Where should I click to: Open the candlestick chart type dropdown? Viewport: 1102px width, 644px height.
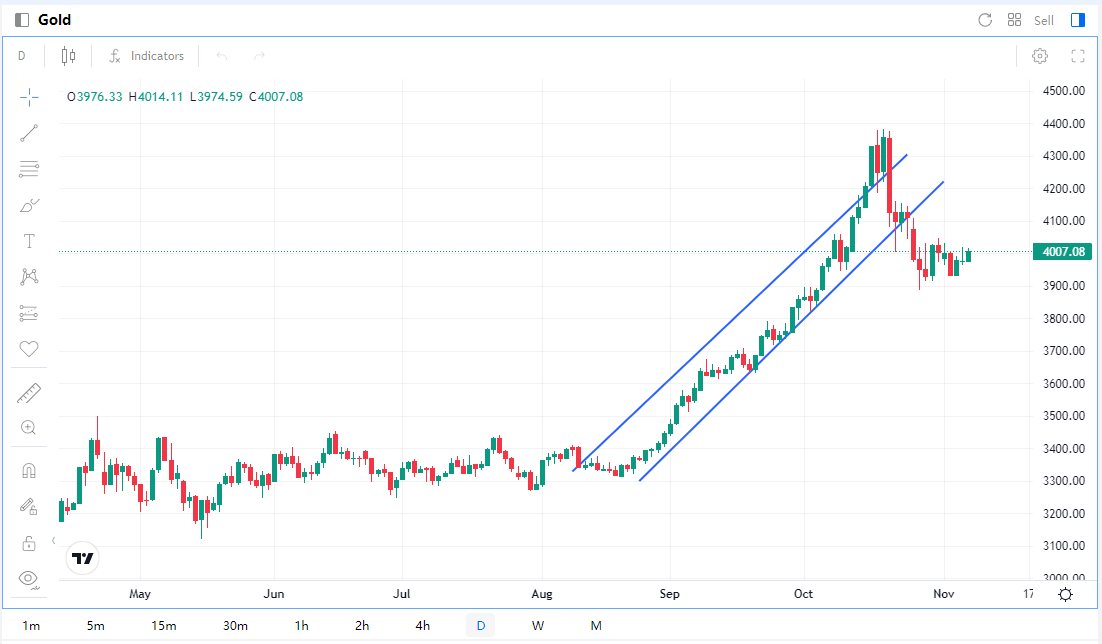tap(68, 56)
